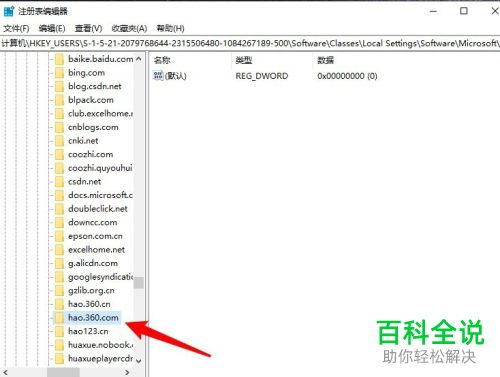Click folder icon of club.excelhome key

(59, 114)
